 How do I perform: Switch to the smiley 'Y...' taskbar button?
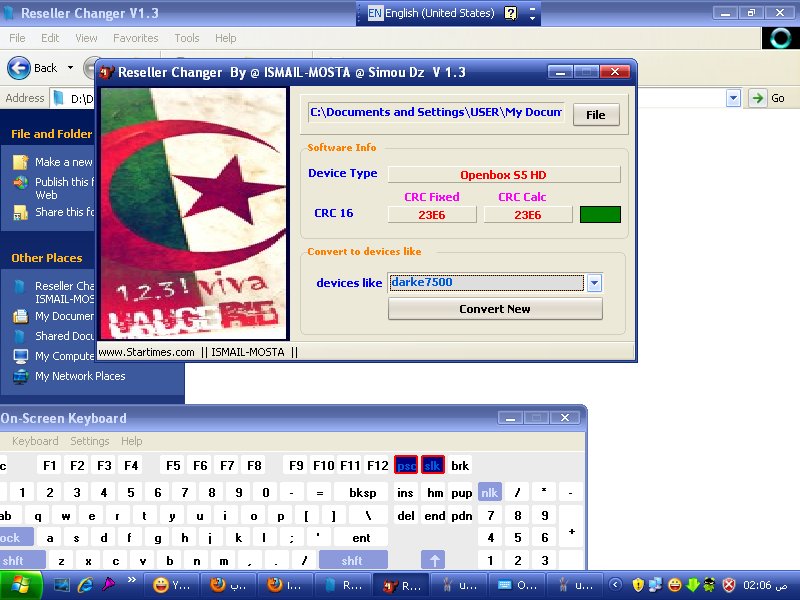tap(172, 585)
